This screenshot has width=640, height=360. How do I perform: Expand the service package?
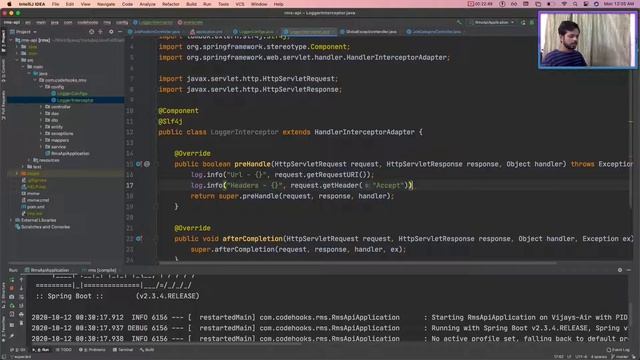(x=41, y=147)
